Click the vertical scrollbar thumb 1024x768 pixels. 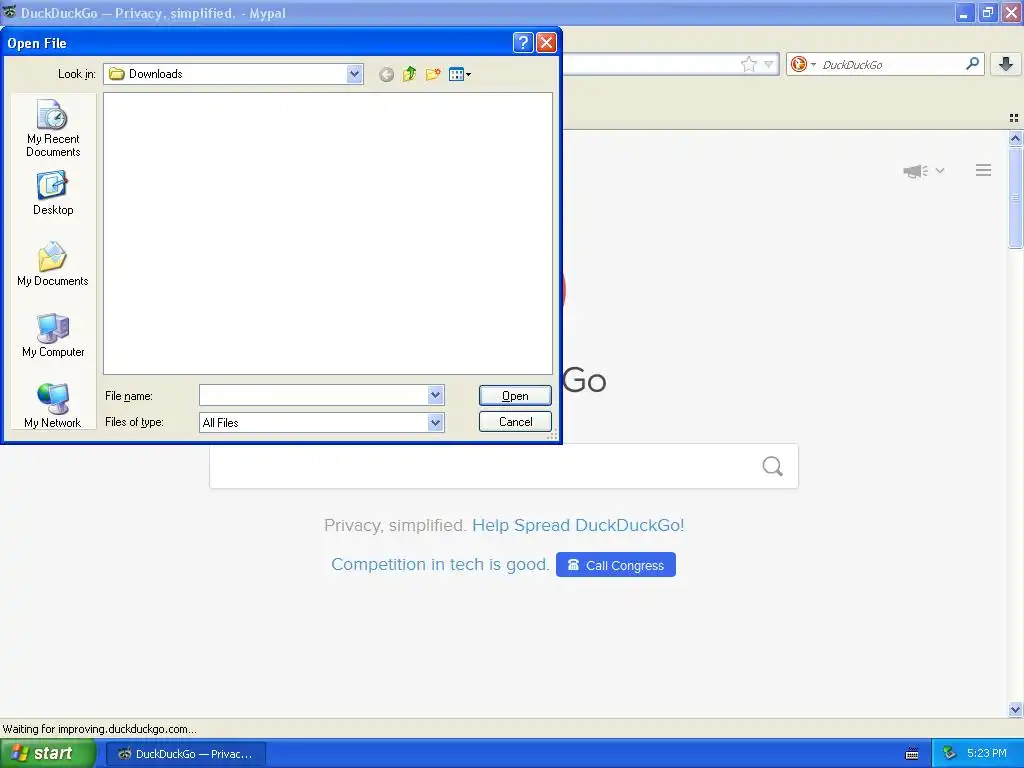coord(1016,197)
